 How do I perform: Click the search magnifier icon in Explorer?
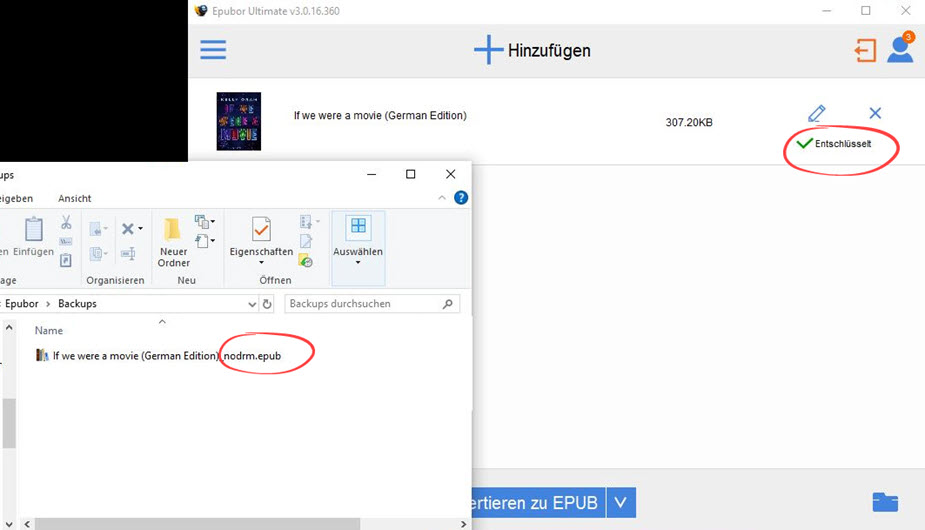pos(448,303)
